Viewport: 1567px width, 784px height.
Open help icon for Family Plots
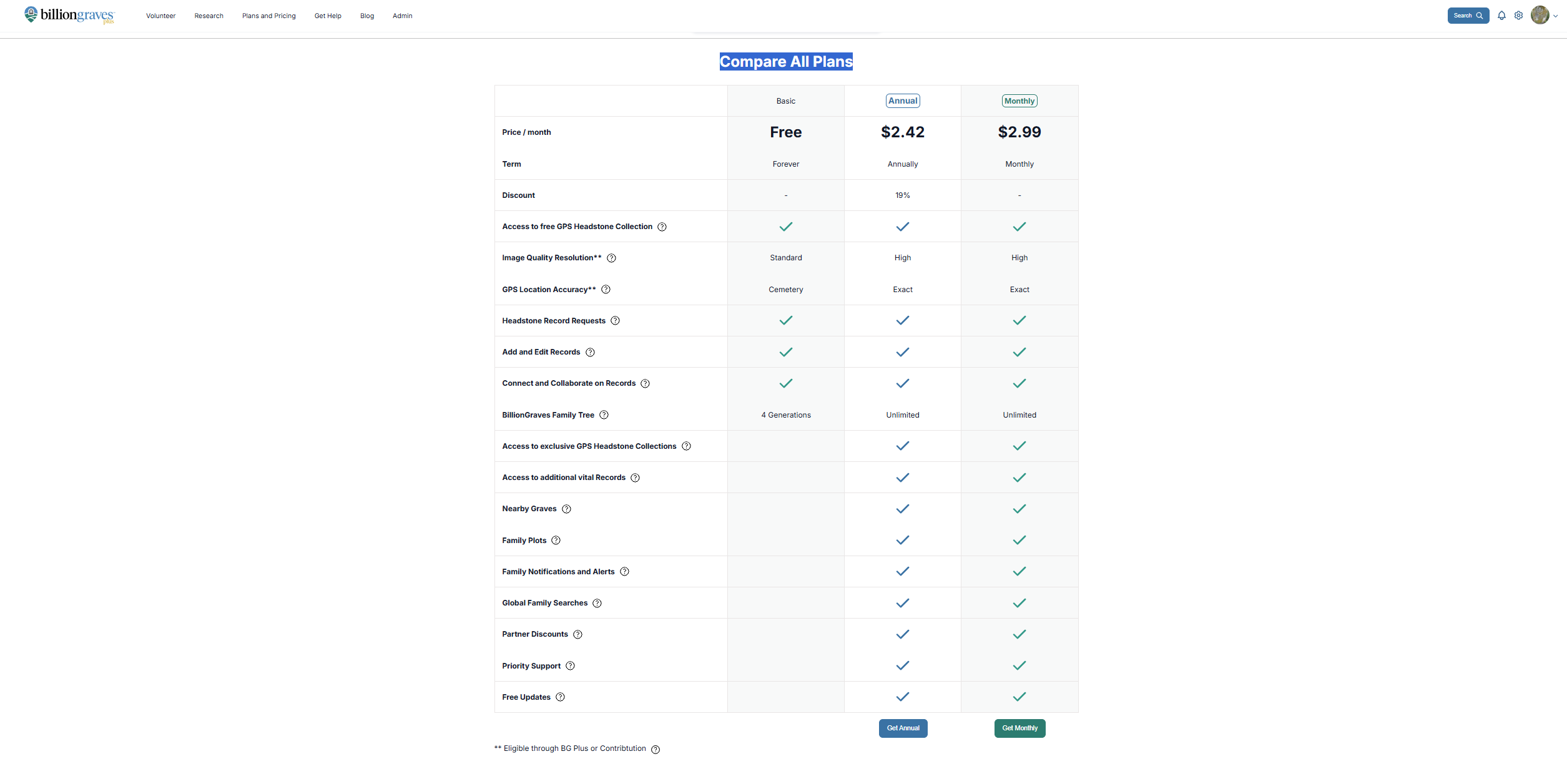tap(556, 541)
